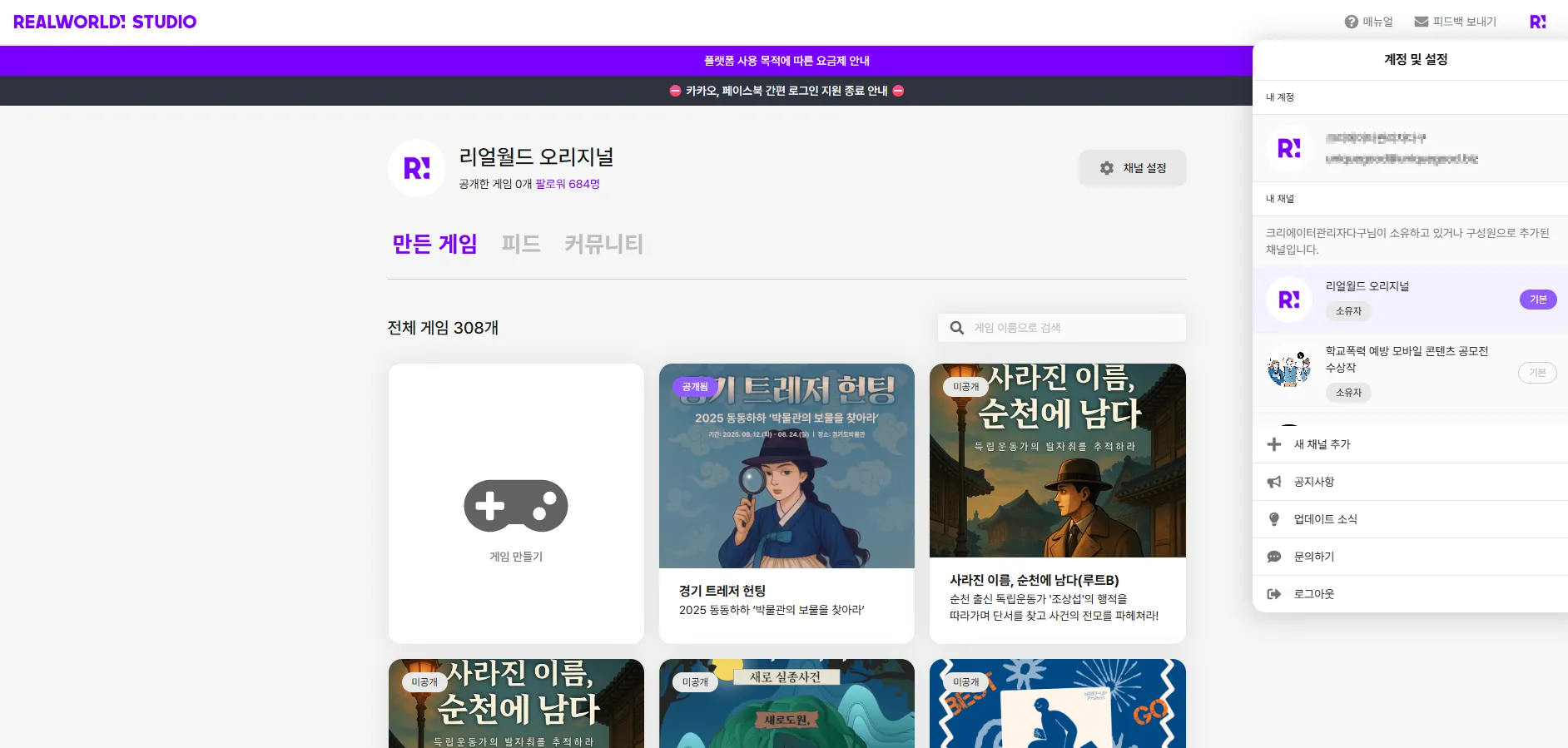Screen dimensions: 1568x748
Task: Click the channel settings gear icon
Action: coord(1107,168)
